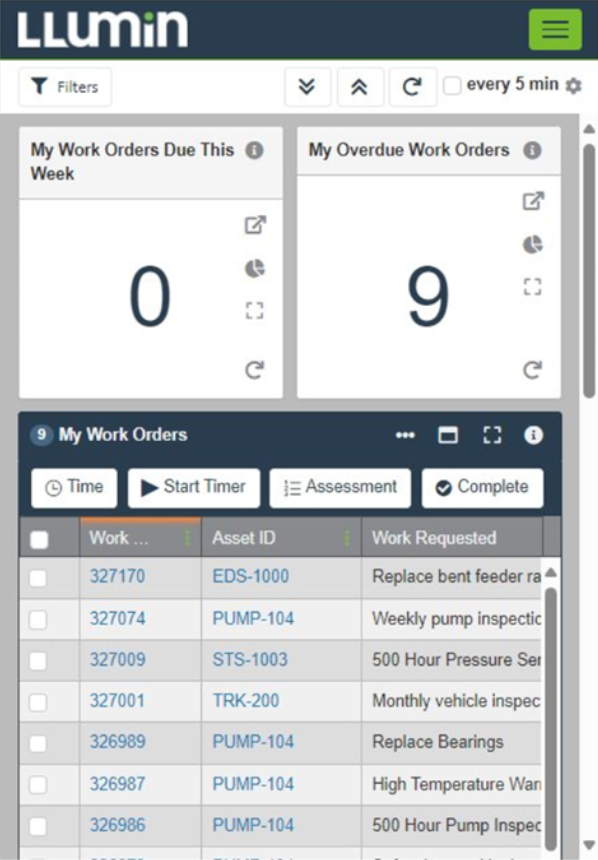This screenshot has width=598, height=860.
Task: Open work order 327170 link
Action: coord(117,576)
